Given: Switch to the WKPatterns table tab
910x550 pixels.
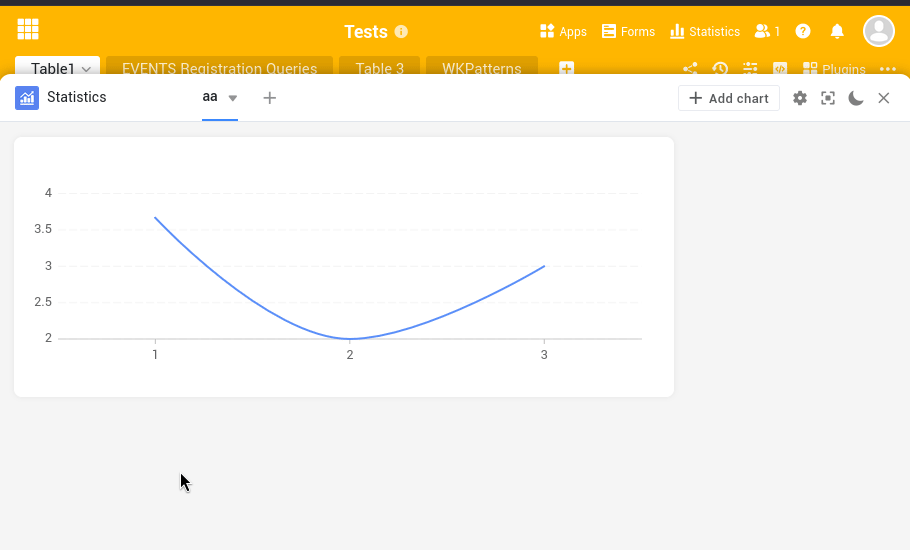Looking at the screenshot, I should pyautogui.click(x=482, y=69).
